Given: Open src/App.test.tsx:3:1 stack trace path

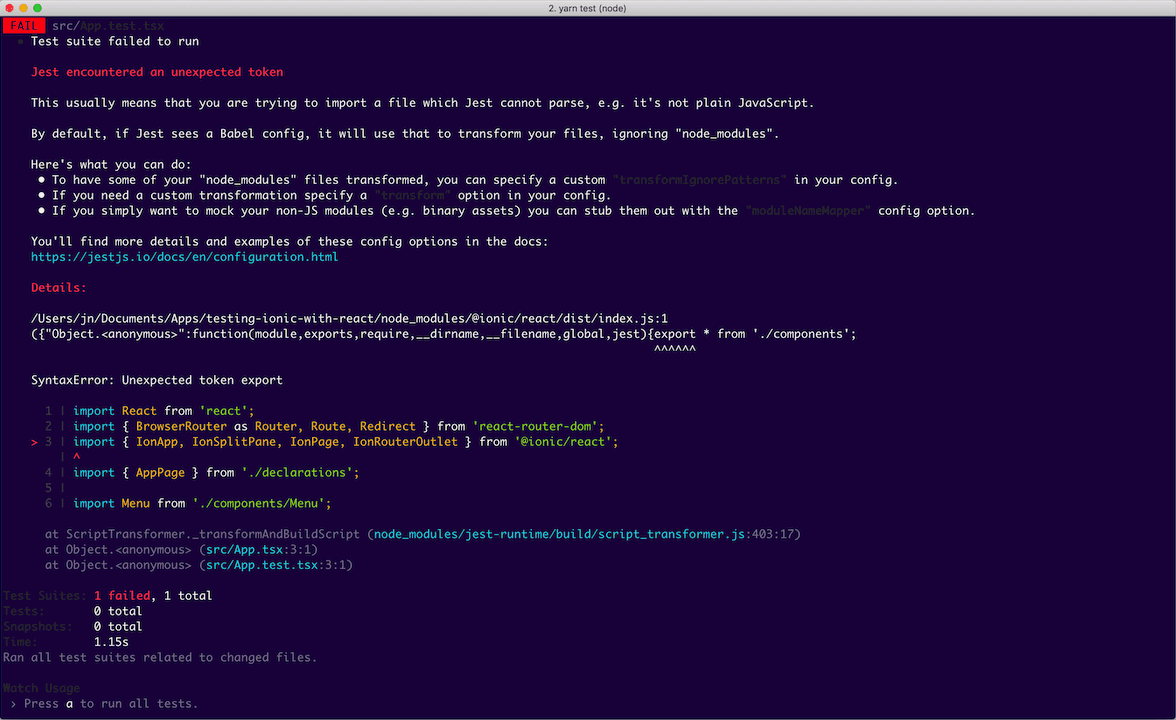Looking at the screenshot, I should coord(275,565).
